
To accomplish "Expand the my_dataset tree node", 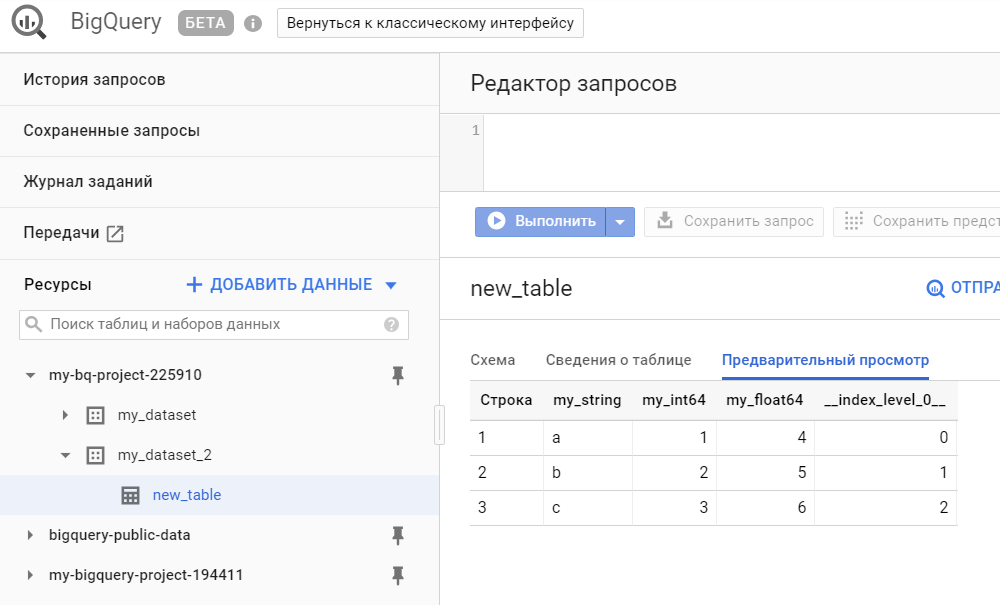I will point(65,415).
